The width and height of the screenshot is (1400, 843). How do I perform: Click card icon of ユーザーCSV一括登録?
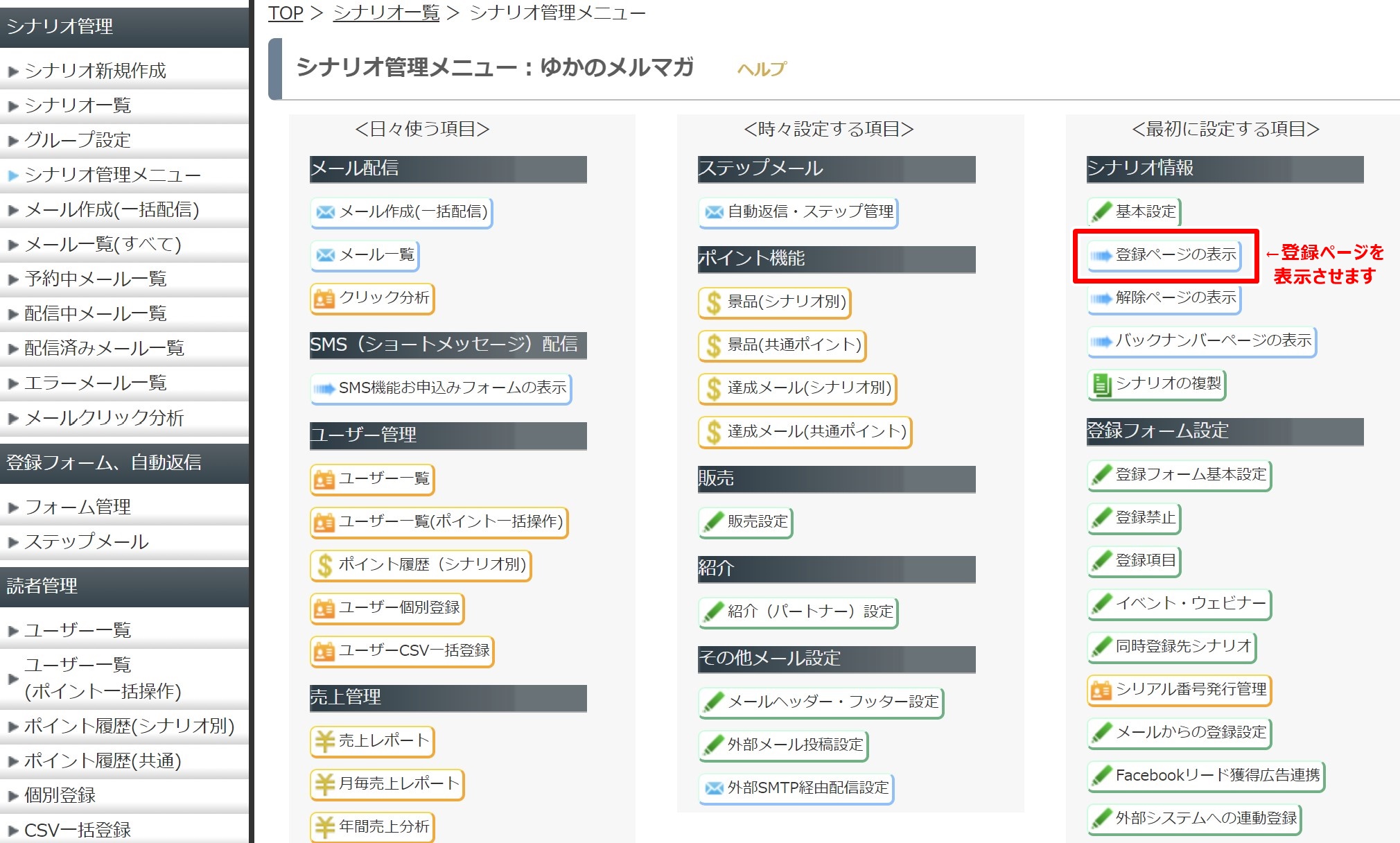324,652
